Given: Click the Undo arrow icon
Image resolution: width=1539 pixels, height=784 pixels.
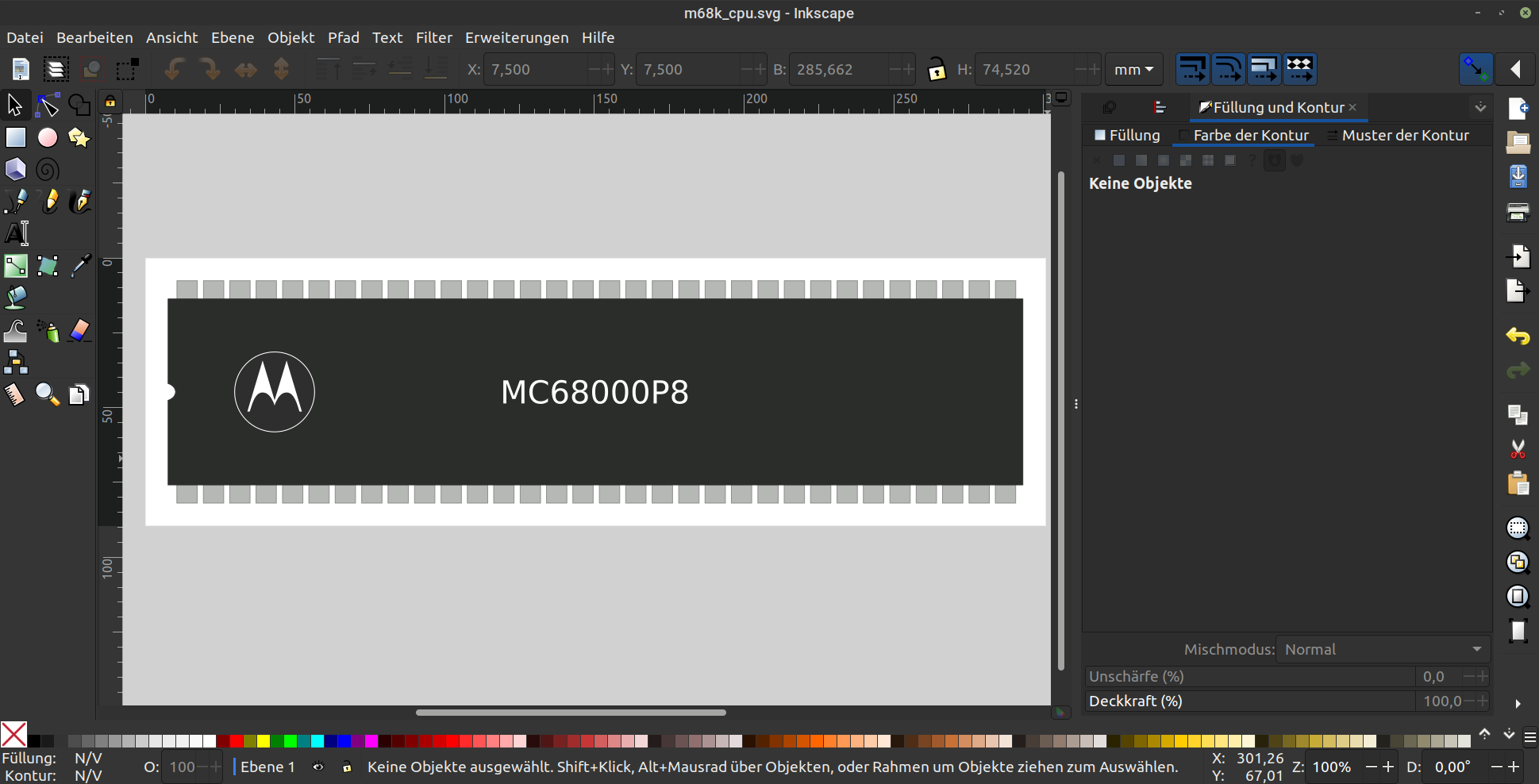Looking at the screenshot, I should click(x=1518, y=336).
